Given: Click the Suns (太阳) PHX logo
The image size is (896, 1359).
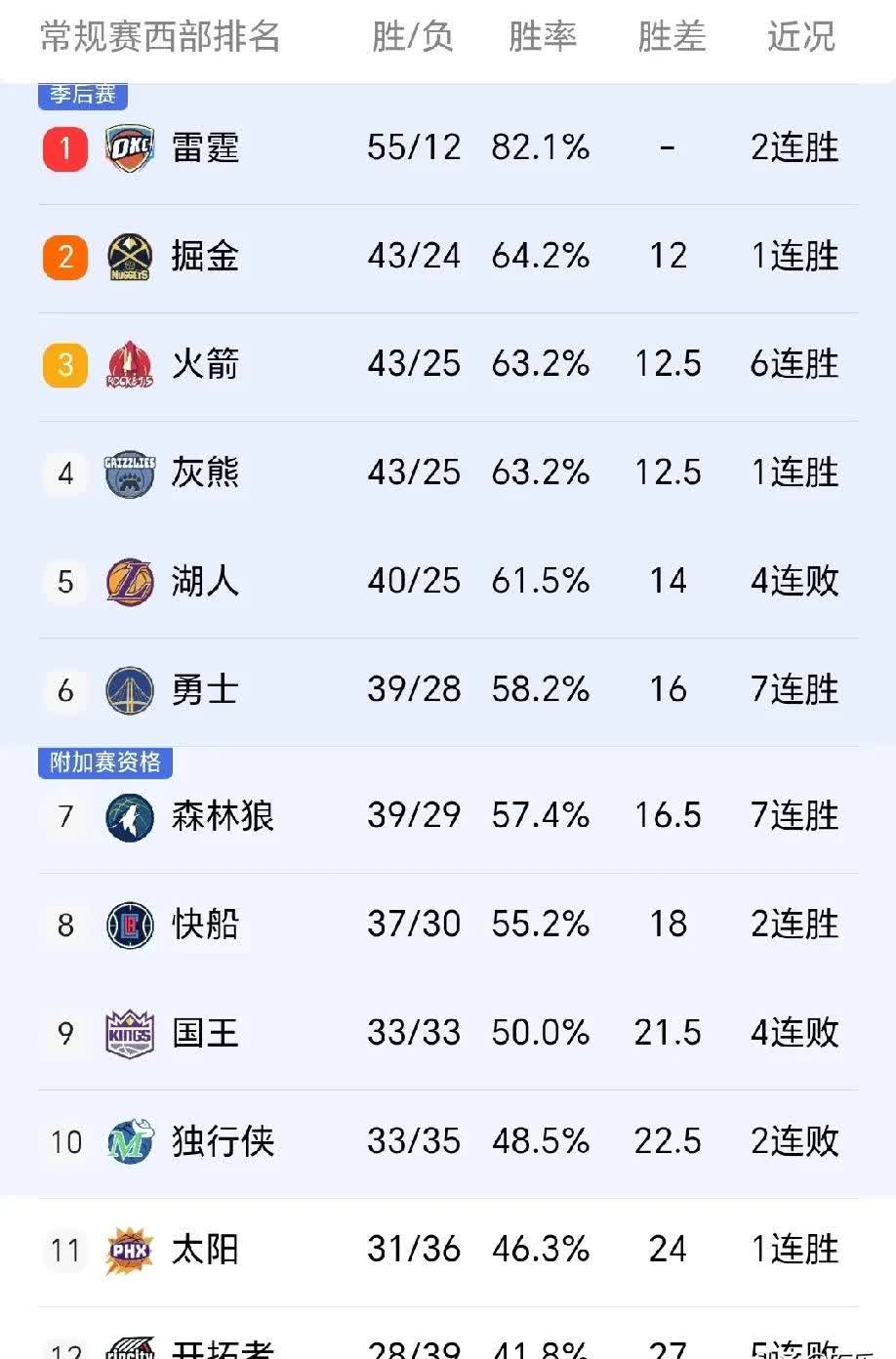Looking at the screenshot, I should 128,1249.
